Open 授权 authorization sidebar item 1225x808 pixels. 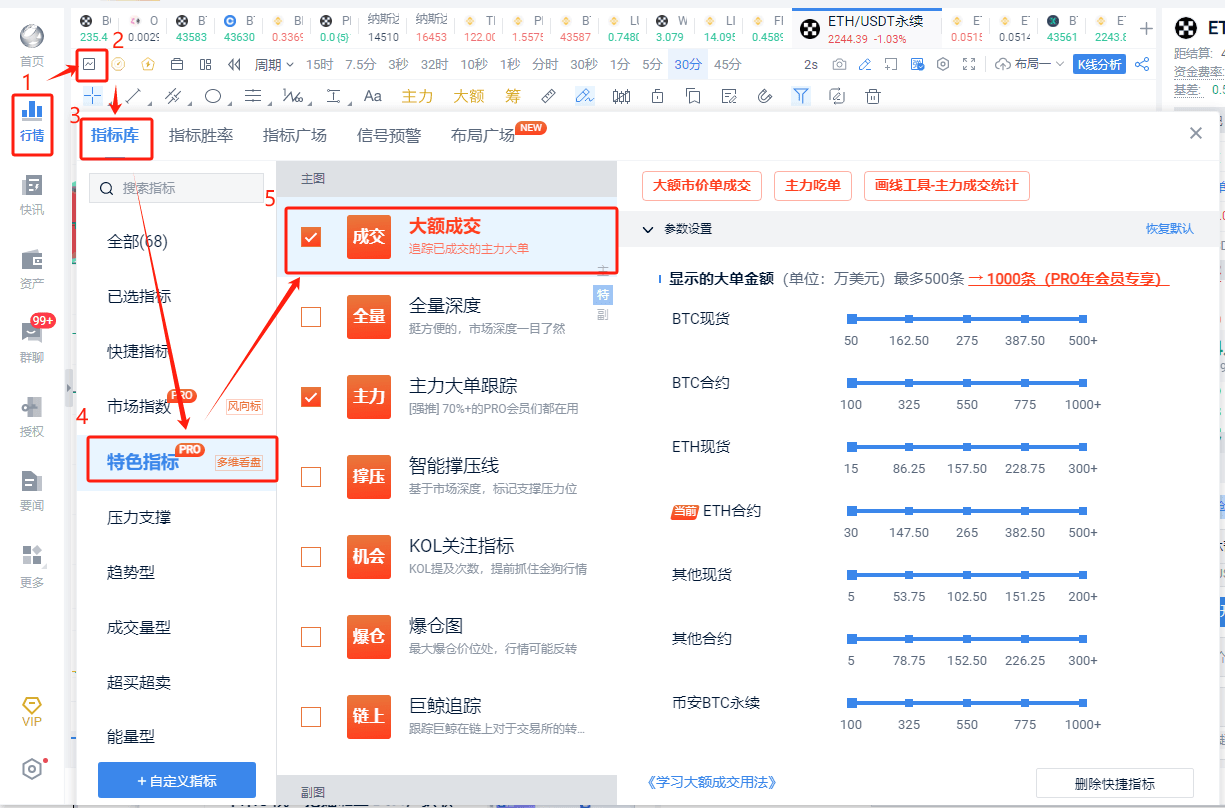pyautogui.click(x=32, y=417)
